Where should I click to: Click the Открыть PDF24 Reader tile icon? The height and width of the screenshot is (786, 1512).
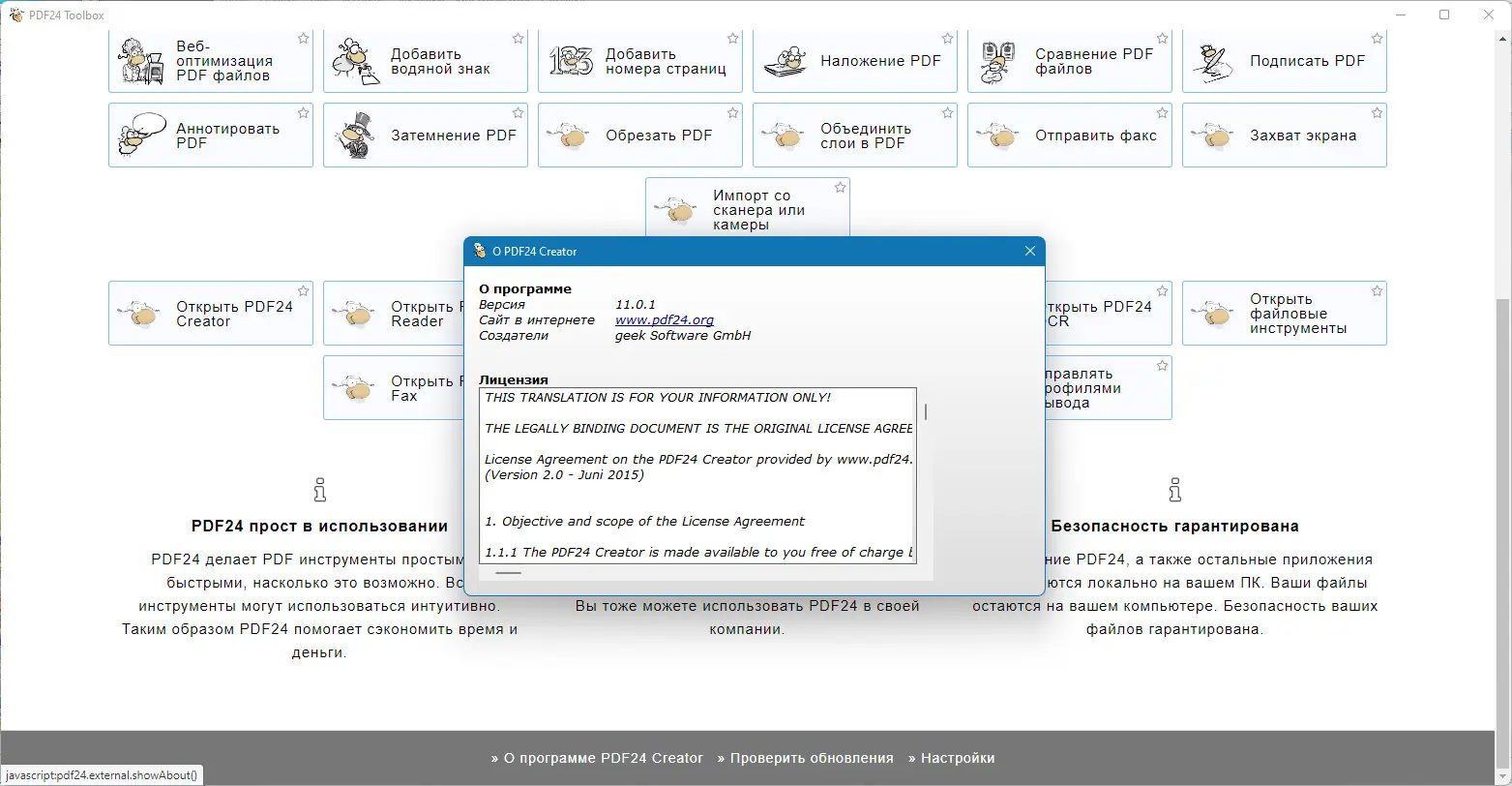(x=354, y=314)
